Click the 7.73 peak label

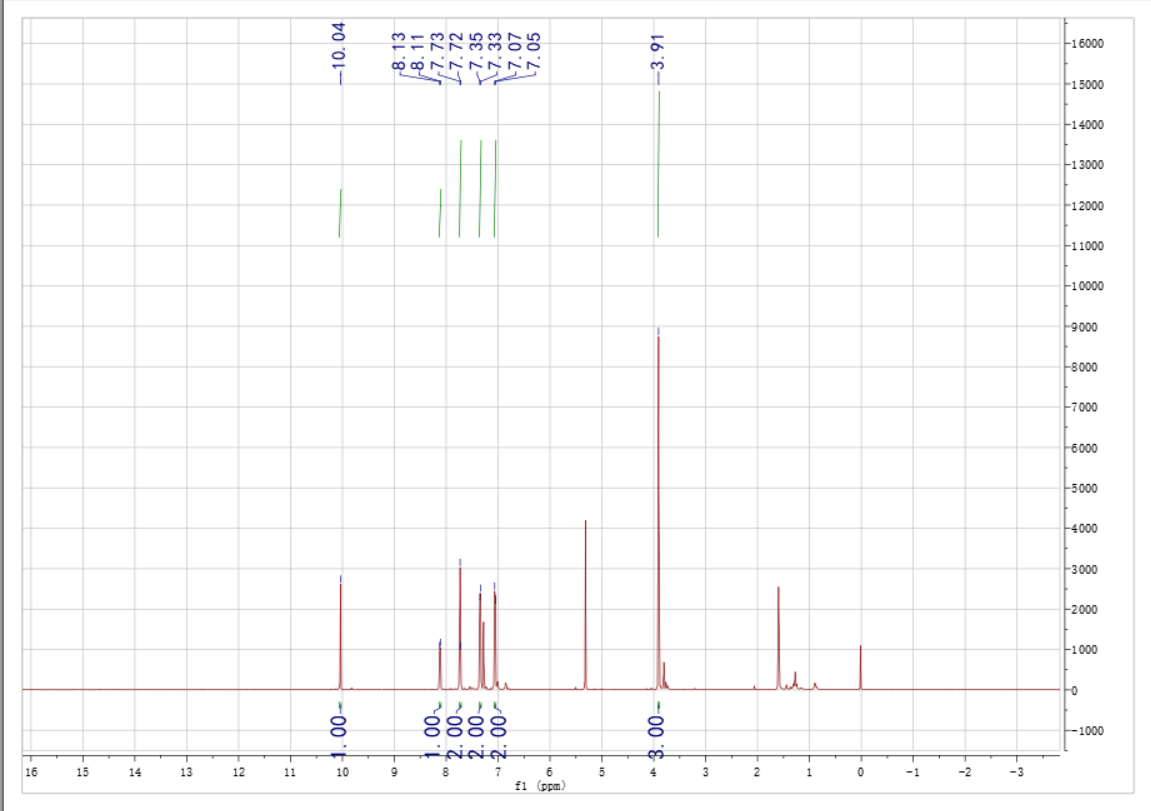pyautogui.click(x=437, y=51)
